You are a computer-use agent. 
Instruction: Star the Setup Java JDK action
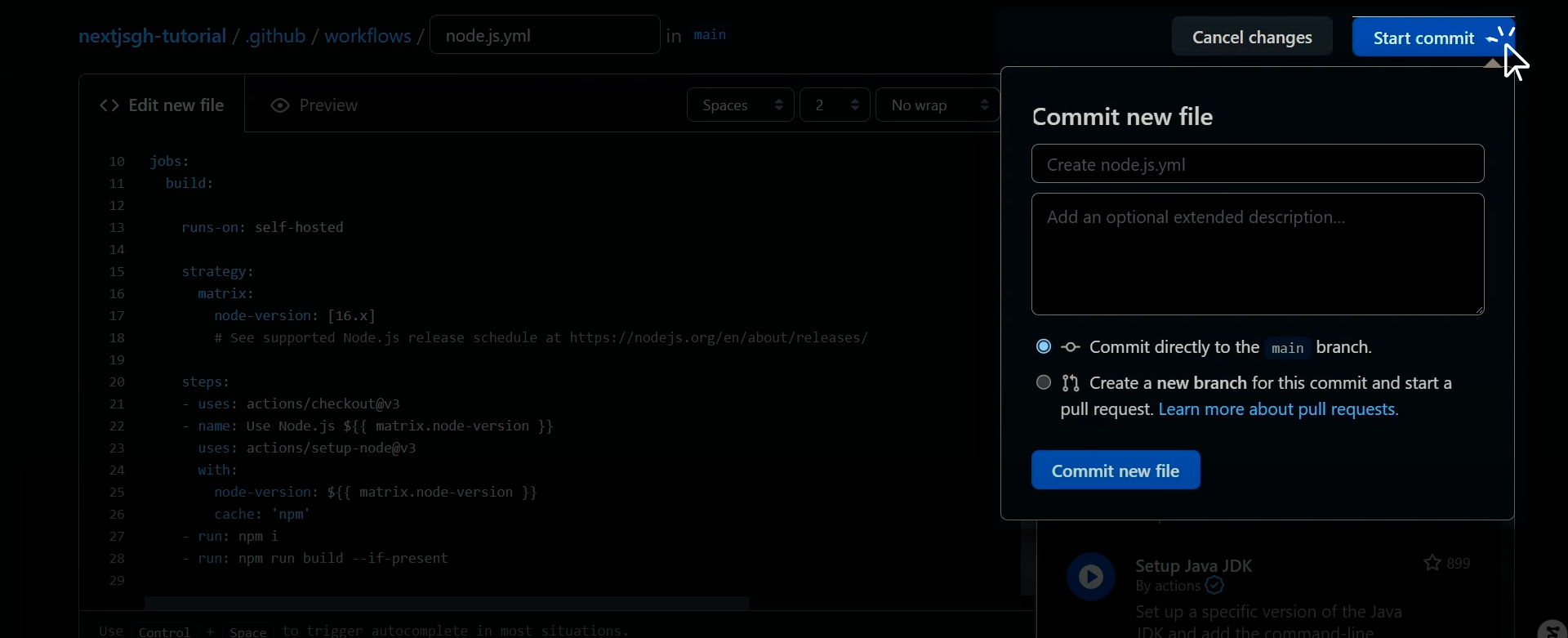[x=1432, y=563]
